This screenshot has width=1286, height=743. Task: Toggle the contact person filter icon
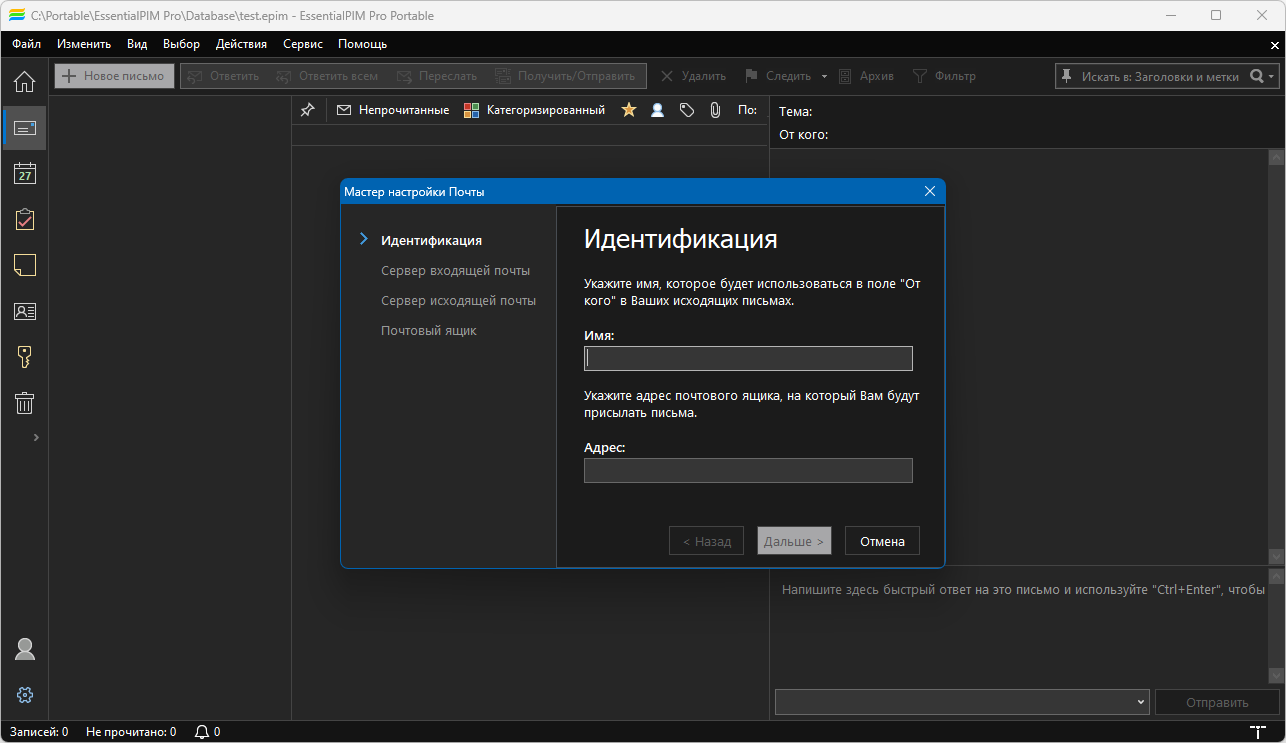pyautogui.click(x=657, y=110)
